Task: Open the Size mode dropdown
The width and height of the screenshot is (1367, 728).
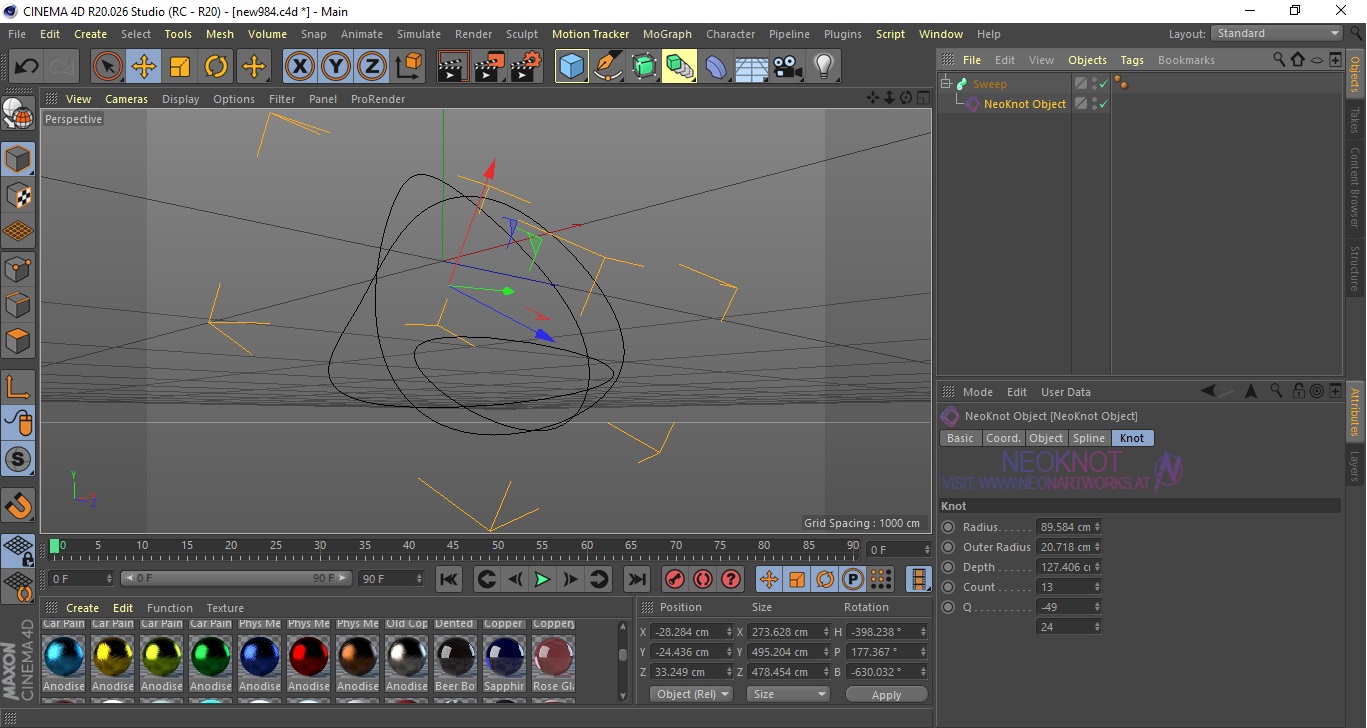Action: [x=789, y=694]
